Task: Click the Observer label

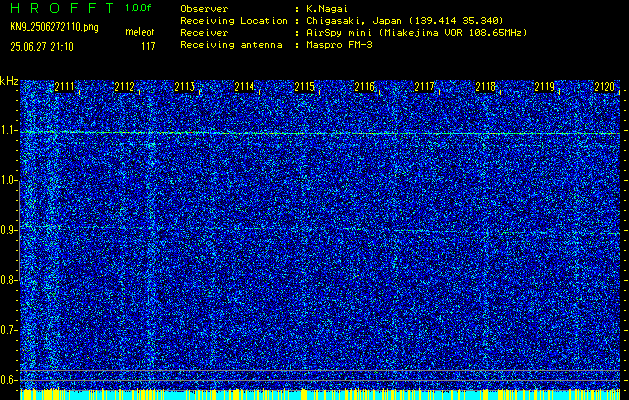Action: tap(204, 8)
